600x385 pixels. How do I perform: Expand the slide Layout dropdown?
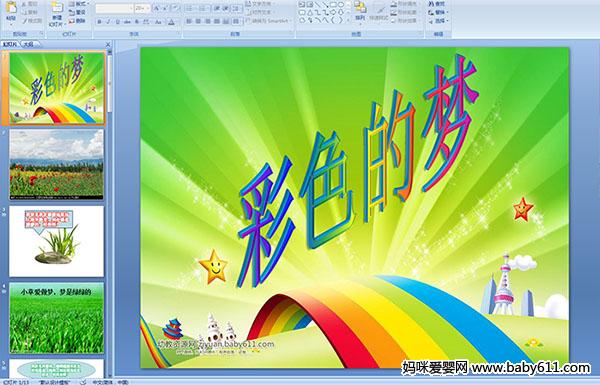78,4
